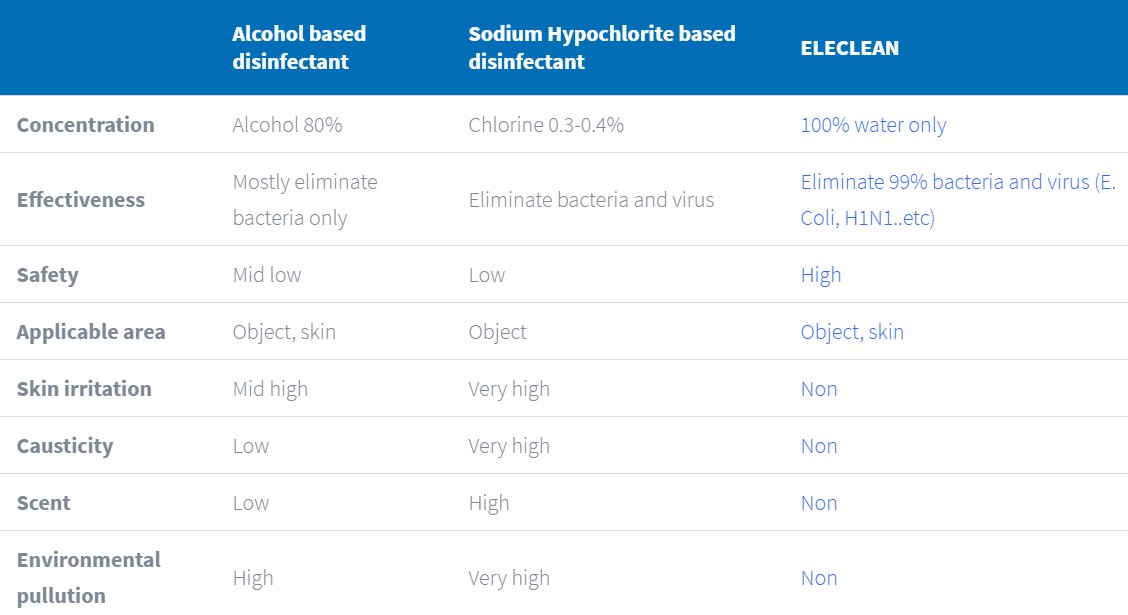The width and height of the screenshot is (1128, 615).
Task: Click 'Non' in Environmental pullution row
Action: [x=819, y=578]
